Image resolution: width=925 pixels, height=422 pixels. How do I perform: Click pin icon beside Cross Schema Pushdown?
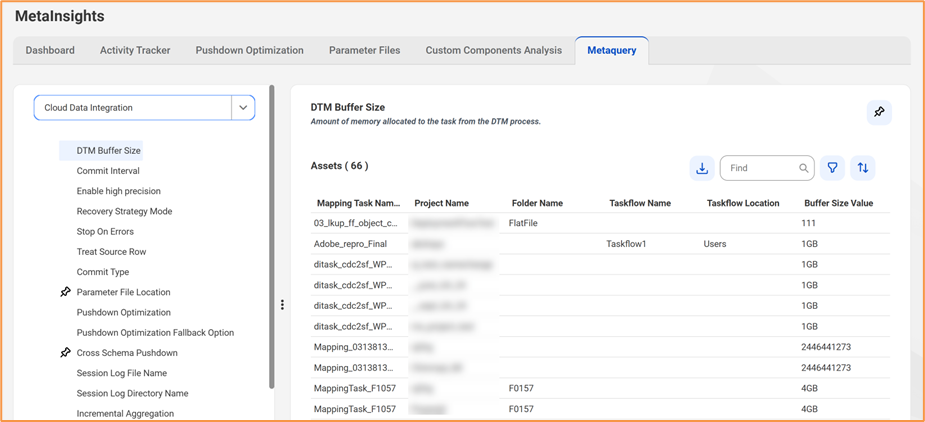click(x=65, y=353)
